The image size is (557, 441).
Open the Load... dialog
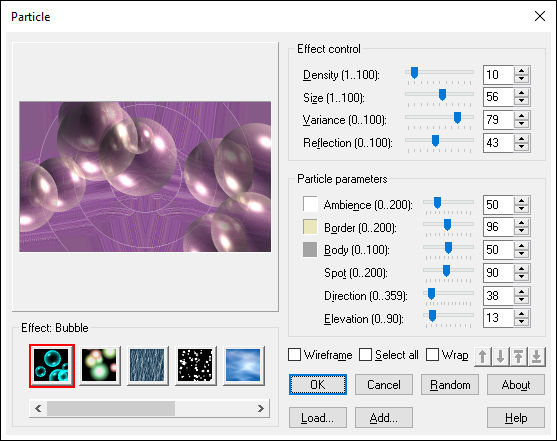(x=318, y=418)
